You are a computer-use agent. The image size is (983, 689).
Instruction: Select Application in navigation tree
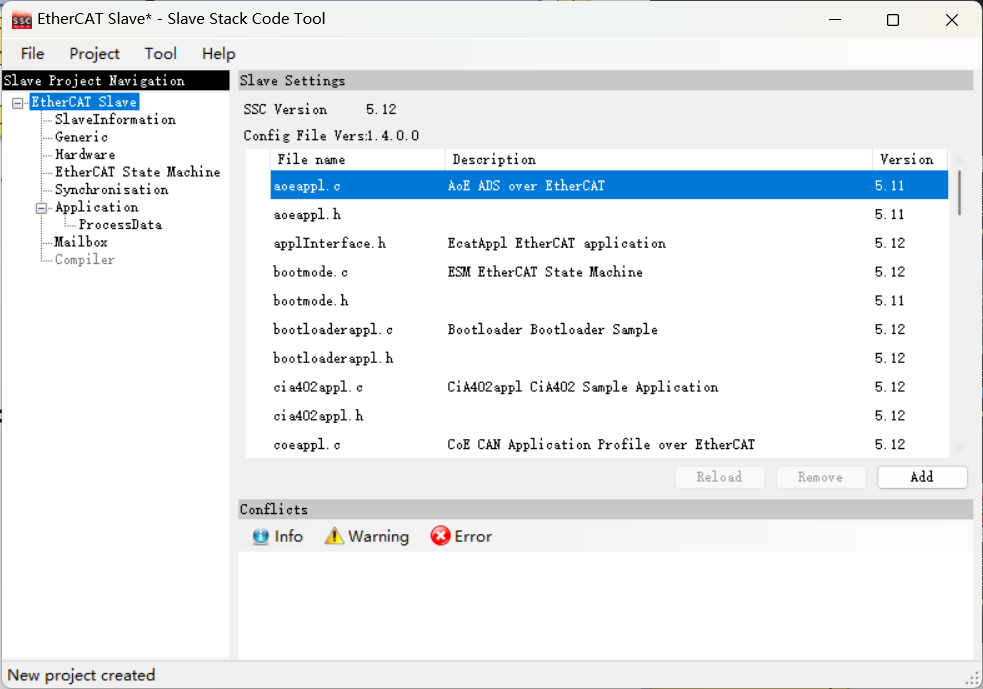97,207
